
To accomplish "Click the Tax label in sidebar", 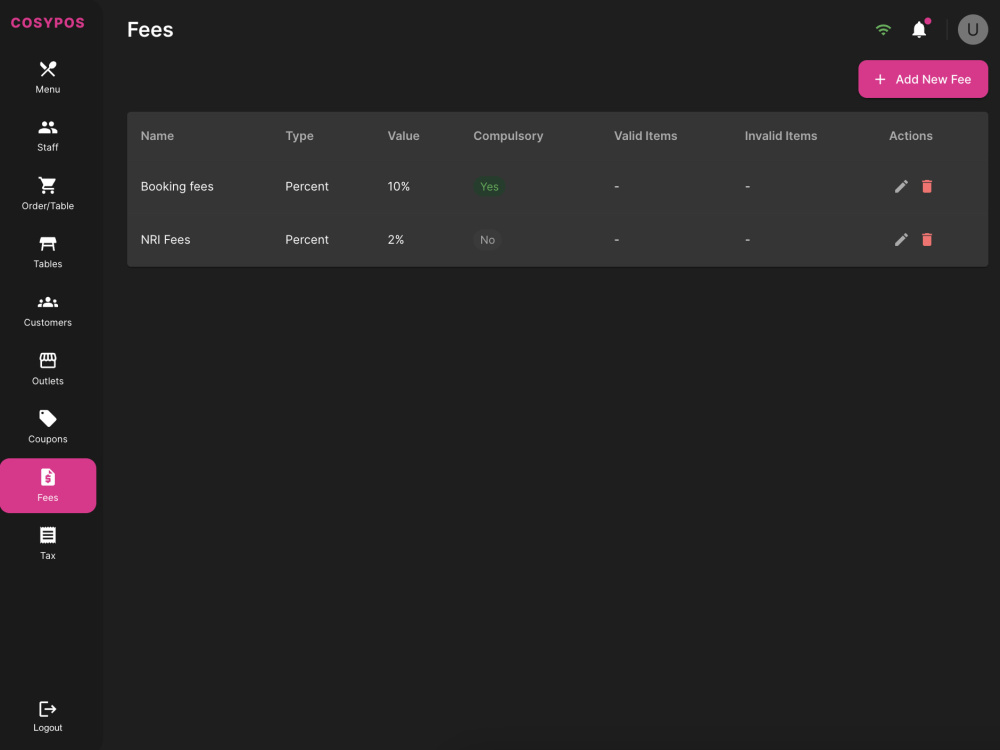I will 48,555.
